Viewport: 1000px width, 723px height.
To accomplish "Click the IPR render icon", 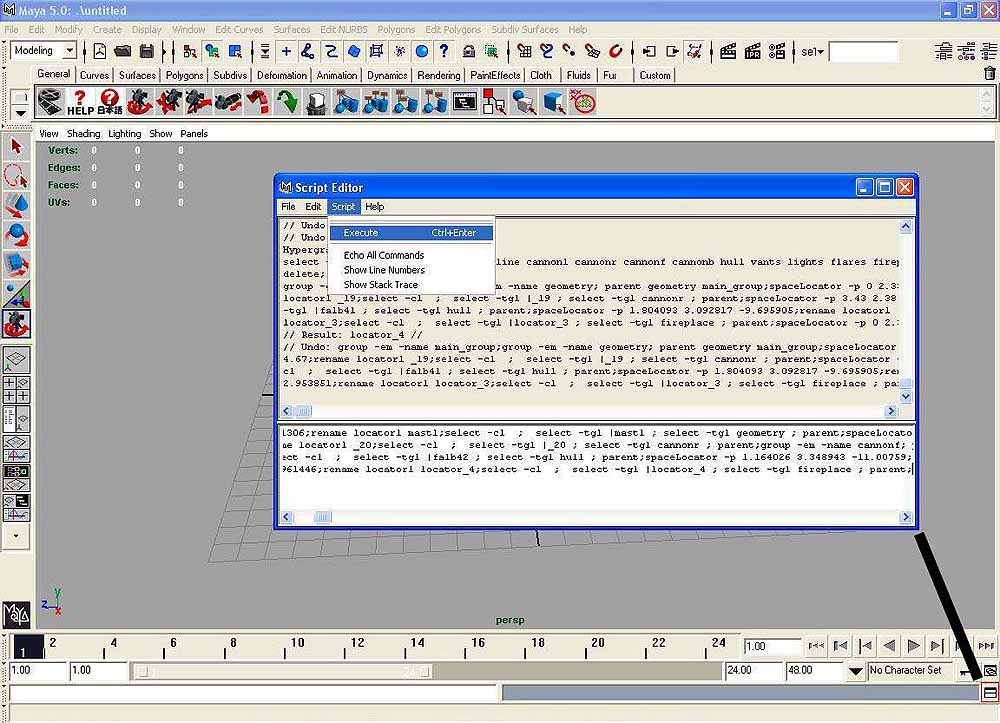I will pos(753,52).
